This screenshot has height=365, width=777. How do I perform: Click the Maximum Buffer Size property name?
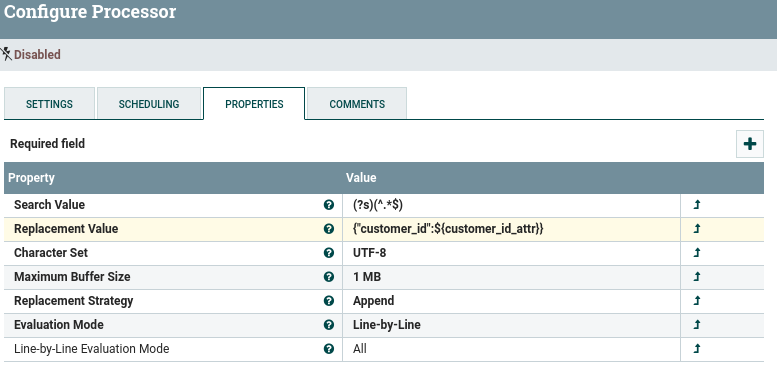tap(72, 277)
